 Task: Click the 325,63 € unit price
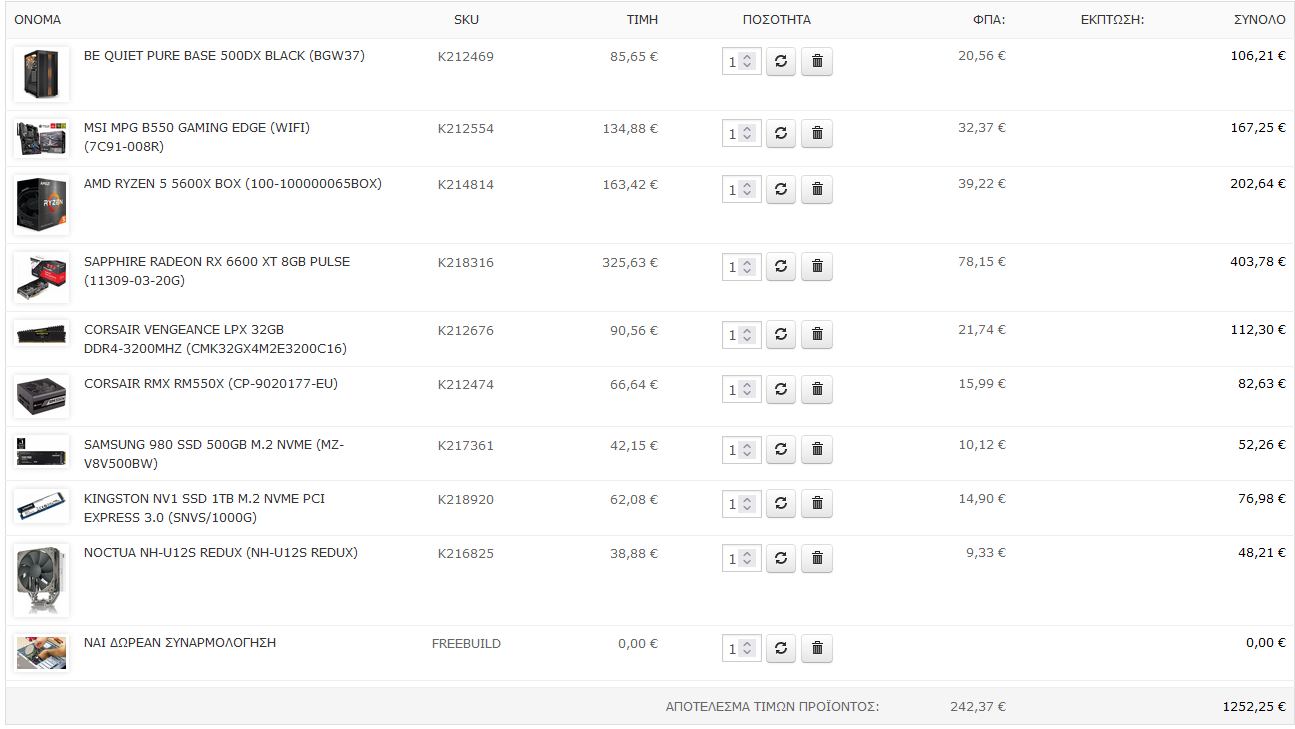[630, 263]
